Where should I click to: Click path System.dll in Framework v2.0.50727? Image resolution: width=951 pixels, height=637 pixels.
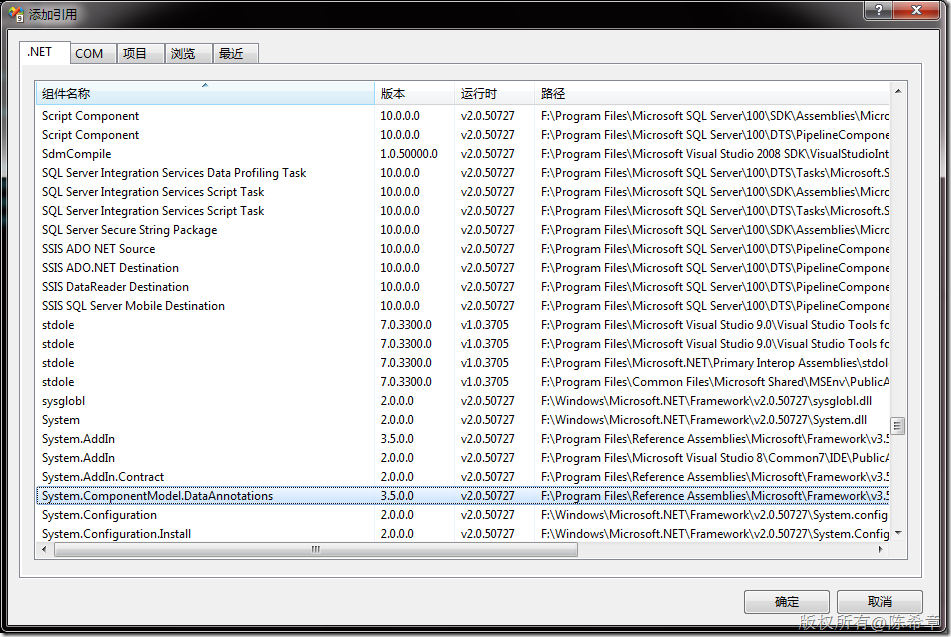point(704,420)
